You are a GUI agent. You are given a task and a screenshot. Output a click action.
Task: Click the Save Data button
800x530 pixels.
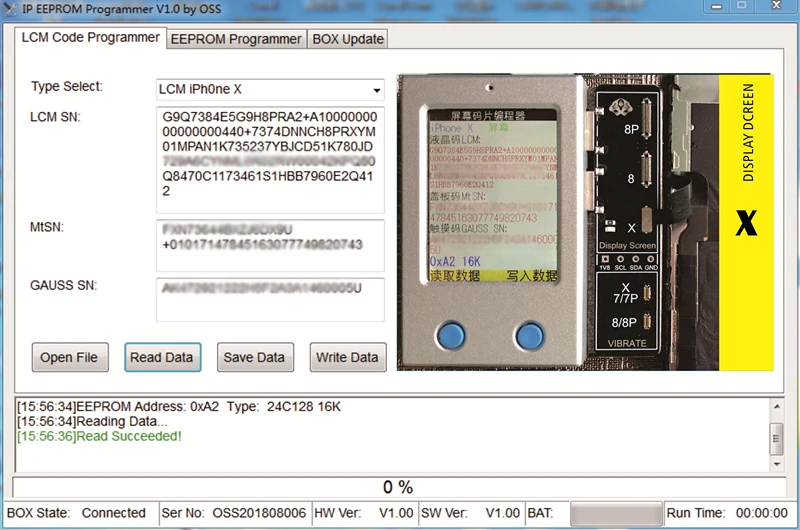(x=255, y=357)
